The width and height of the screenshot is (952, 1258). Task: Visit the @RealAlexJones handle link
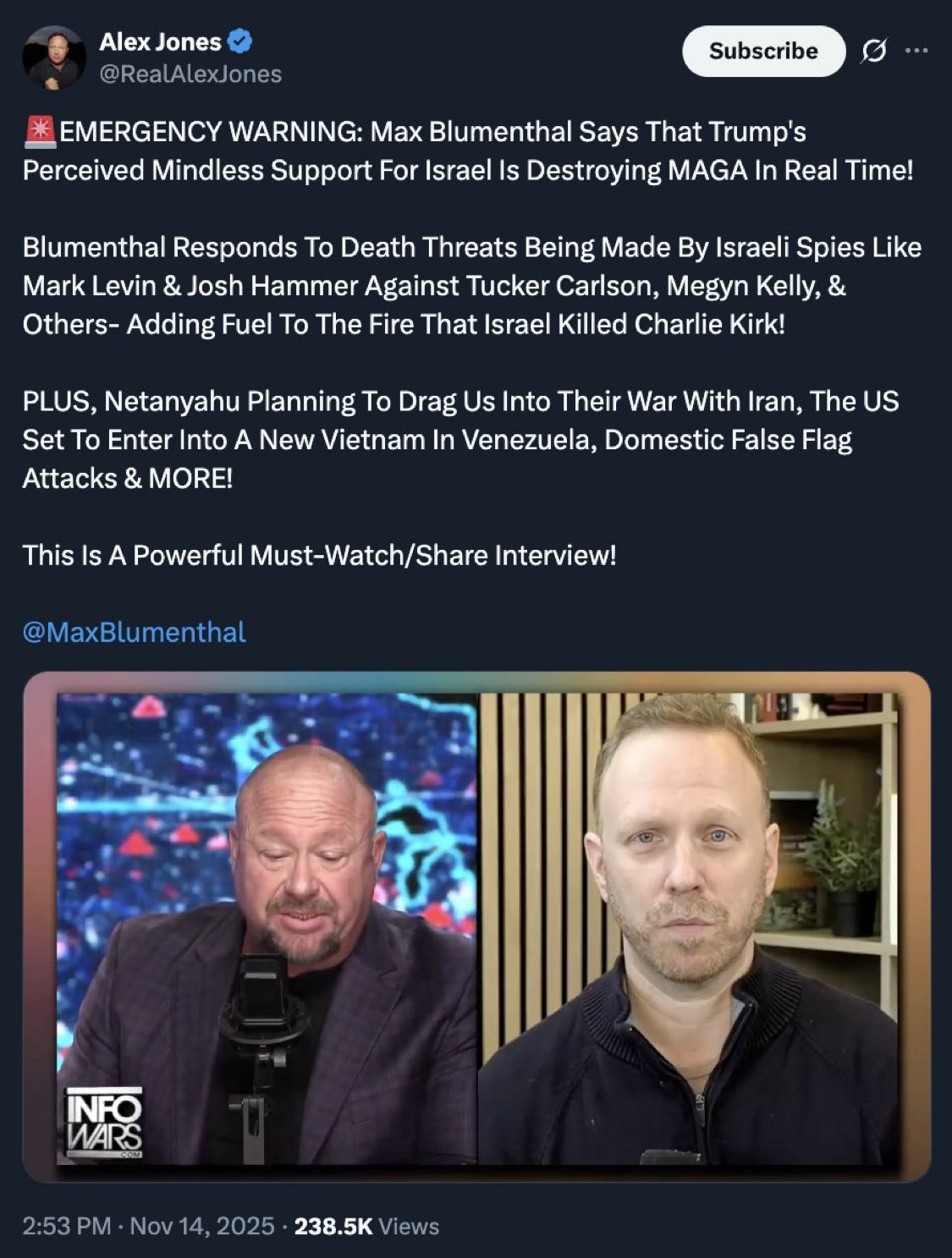[x=190, y=74]
